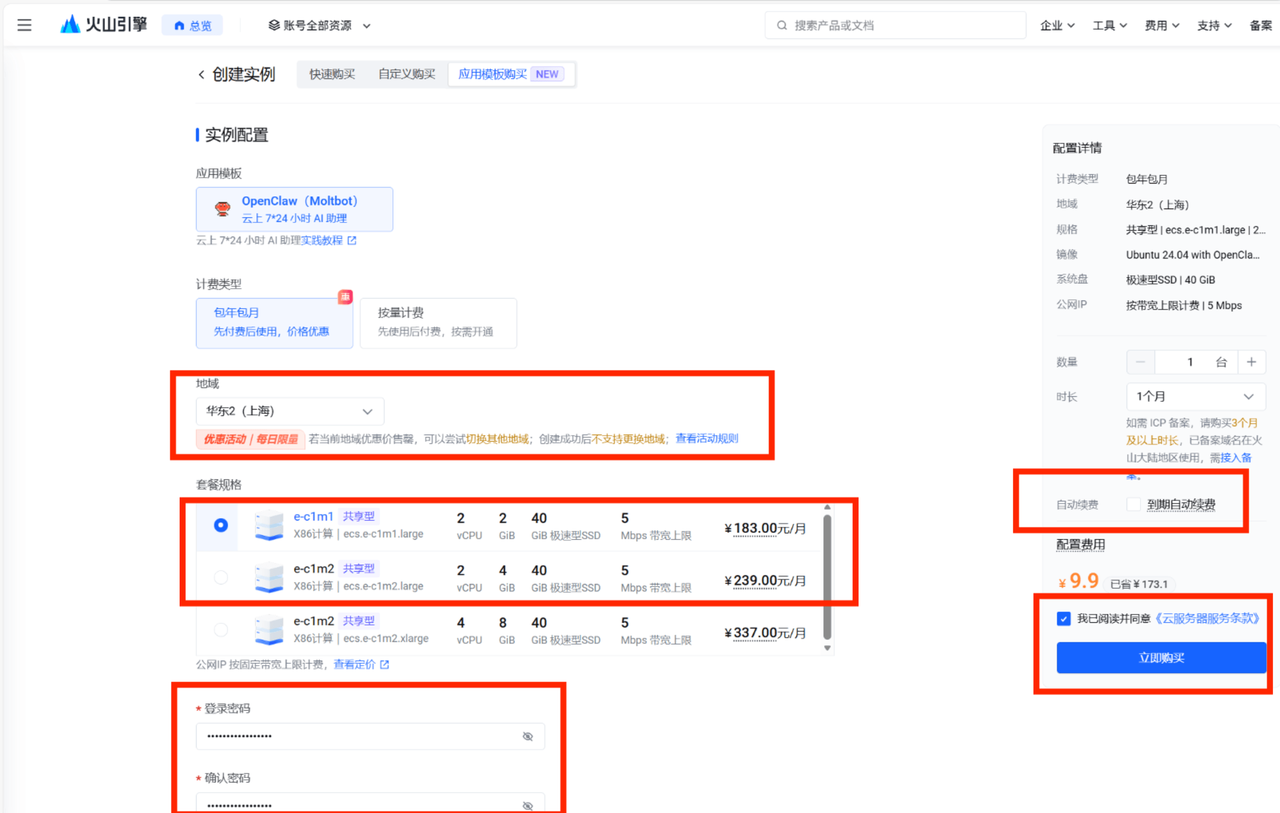Screen dimensions: 1280x813
Task: Click the 火山引擎 logo
Action: [105, 25]
